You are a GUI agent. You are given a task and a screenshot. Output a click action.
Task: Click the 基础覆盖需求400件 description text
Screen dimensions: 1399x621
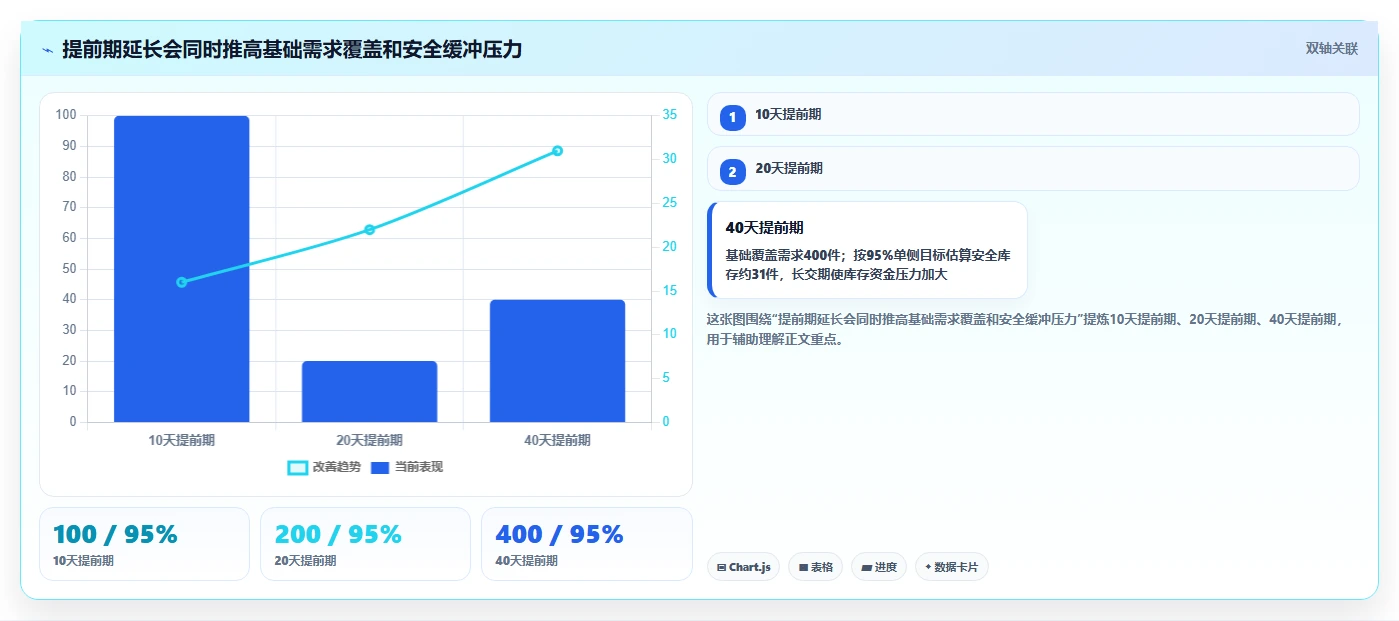(x=868, y=265)
